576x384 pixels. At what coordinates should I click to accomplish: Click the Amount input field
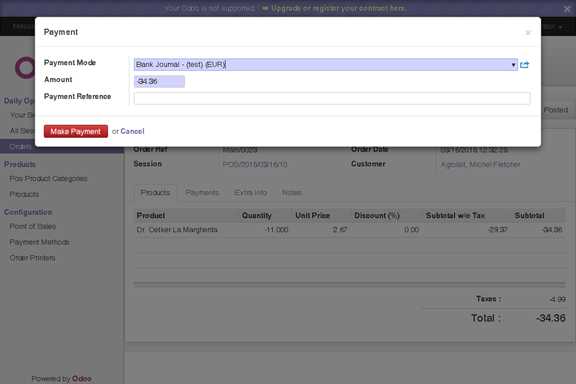(x=159, y=82)
